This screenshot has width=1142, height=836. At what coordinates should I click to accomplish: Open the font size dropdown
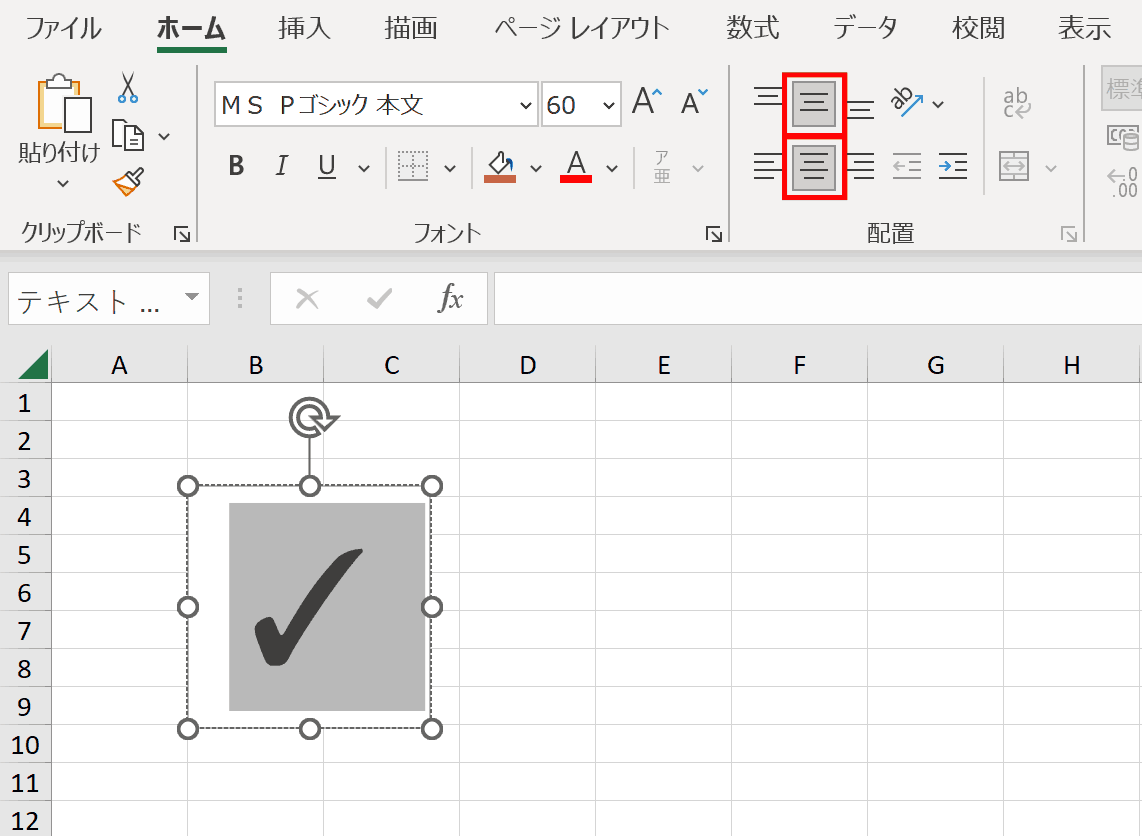coord(609,105)
